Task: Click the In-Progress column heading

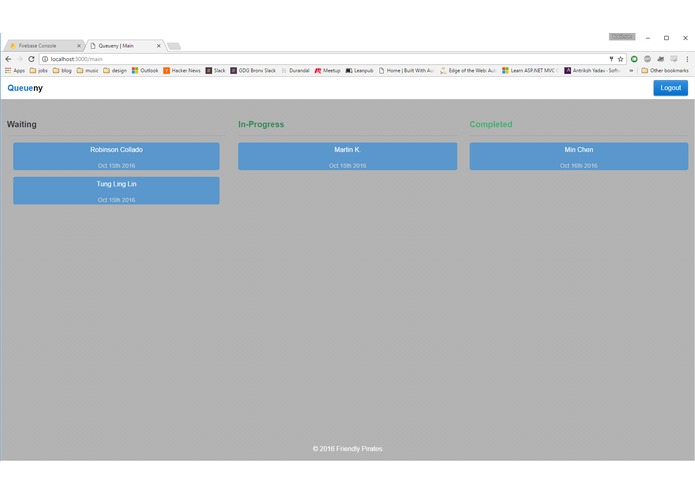Action: pyautogui.click(x=261, y=124)
